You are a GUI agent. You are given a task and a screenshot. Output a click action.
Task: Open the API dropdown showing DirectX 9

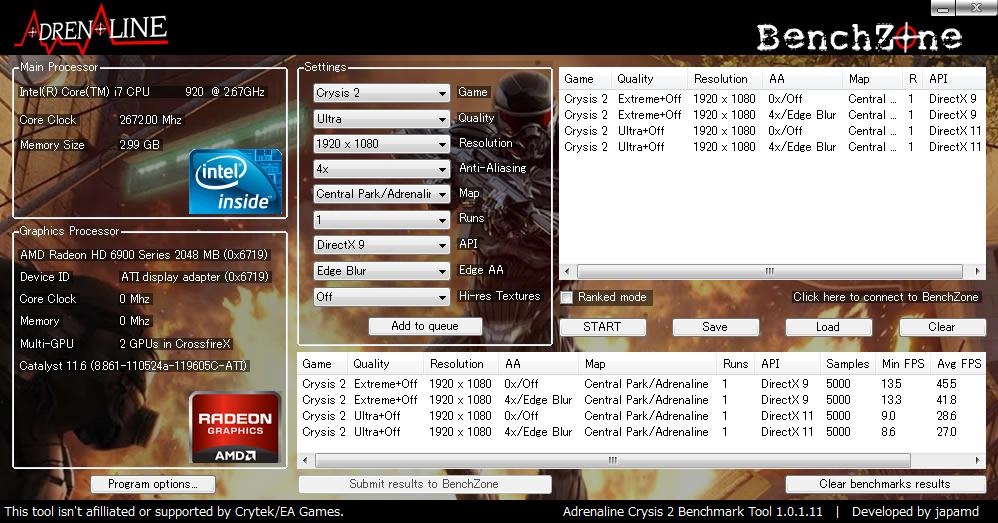tap(381, 245)
